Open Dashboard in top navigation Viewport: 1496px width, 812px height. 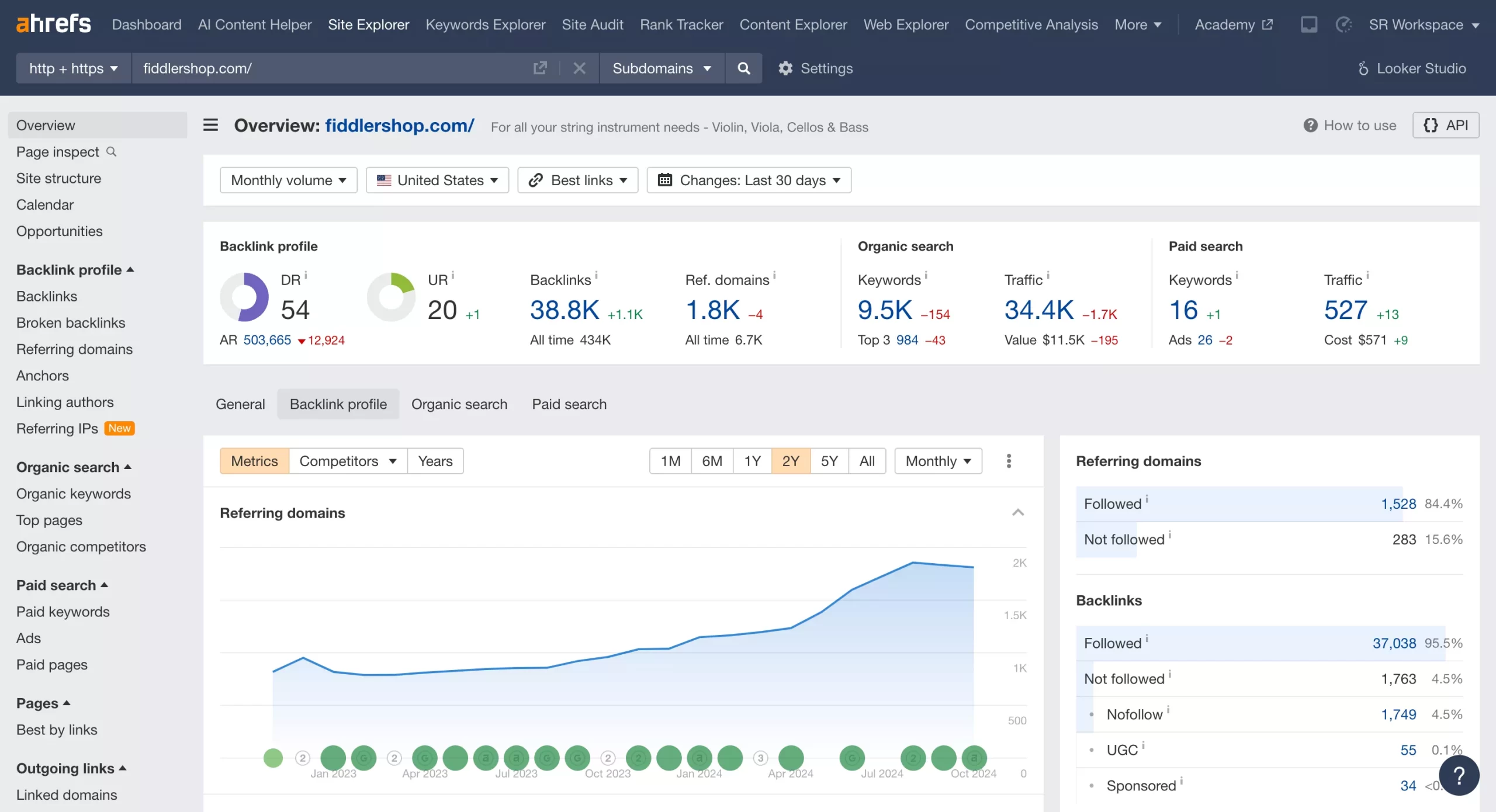point(147,25)
